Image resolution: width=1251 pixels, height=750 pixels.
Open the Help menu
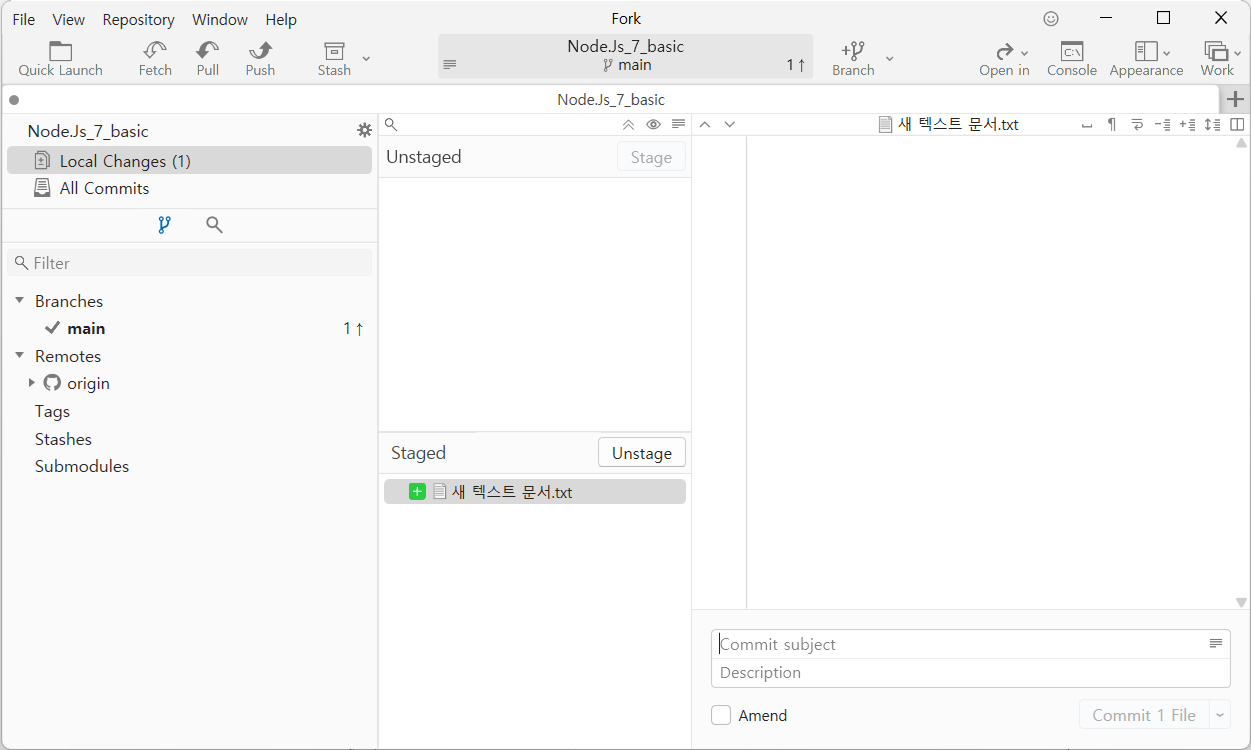282,19
